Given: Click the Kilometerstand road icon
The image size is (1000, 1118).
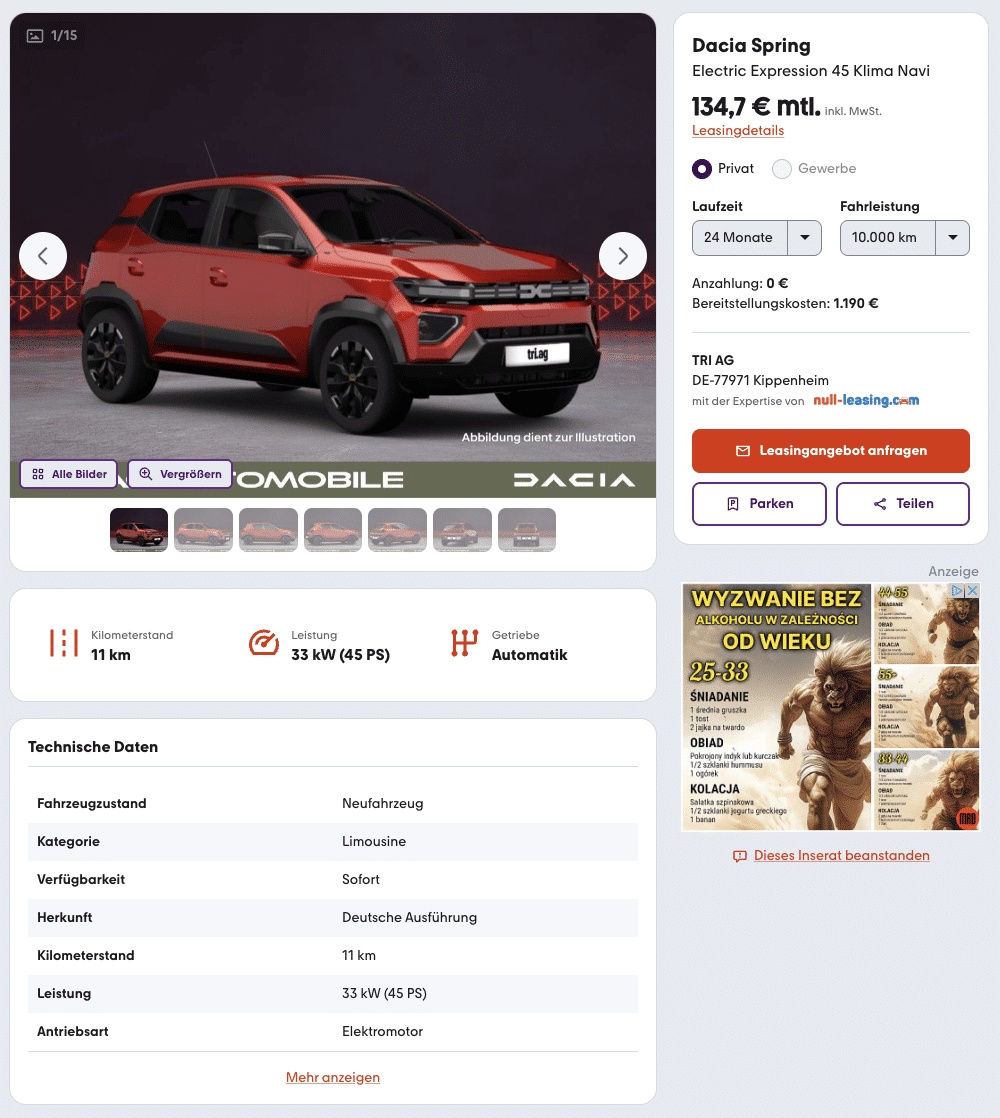Looking at the screenshot, I should (x=63, y=642).
